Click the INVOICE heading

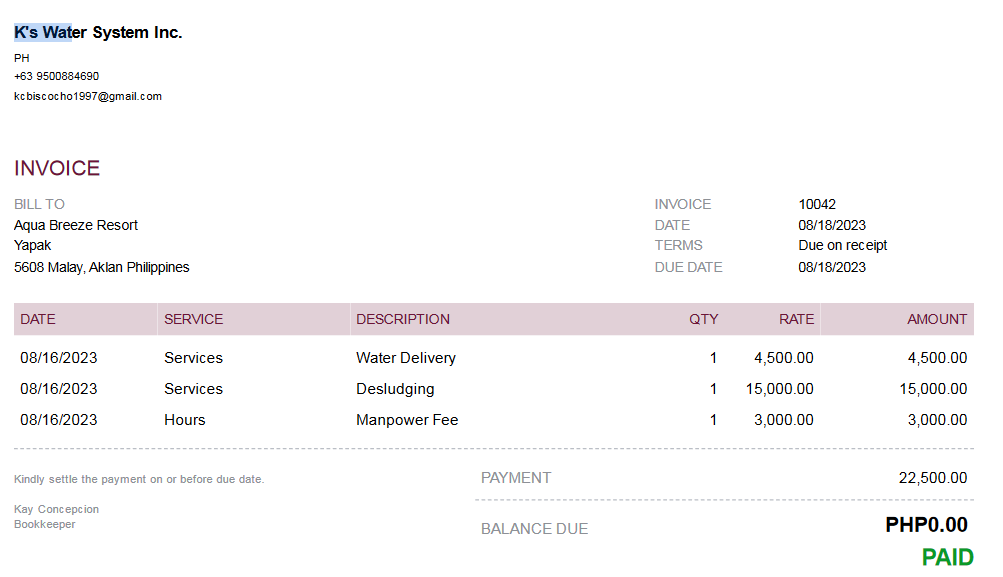57,168
